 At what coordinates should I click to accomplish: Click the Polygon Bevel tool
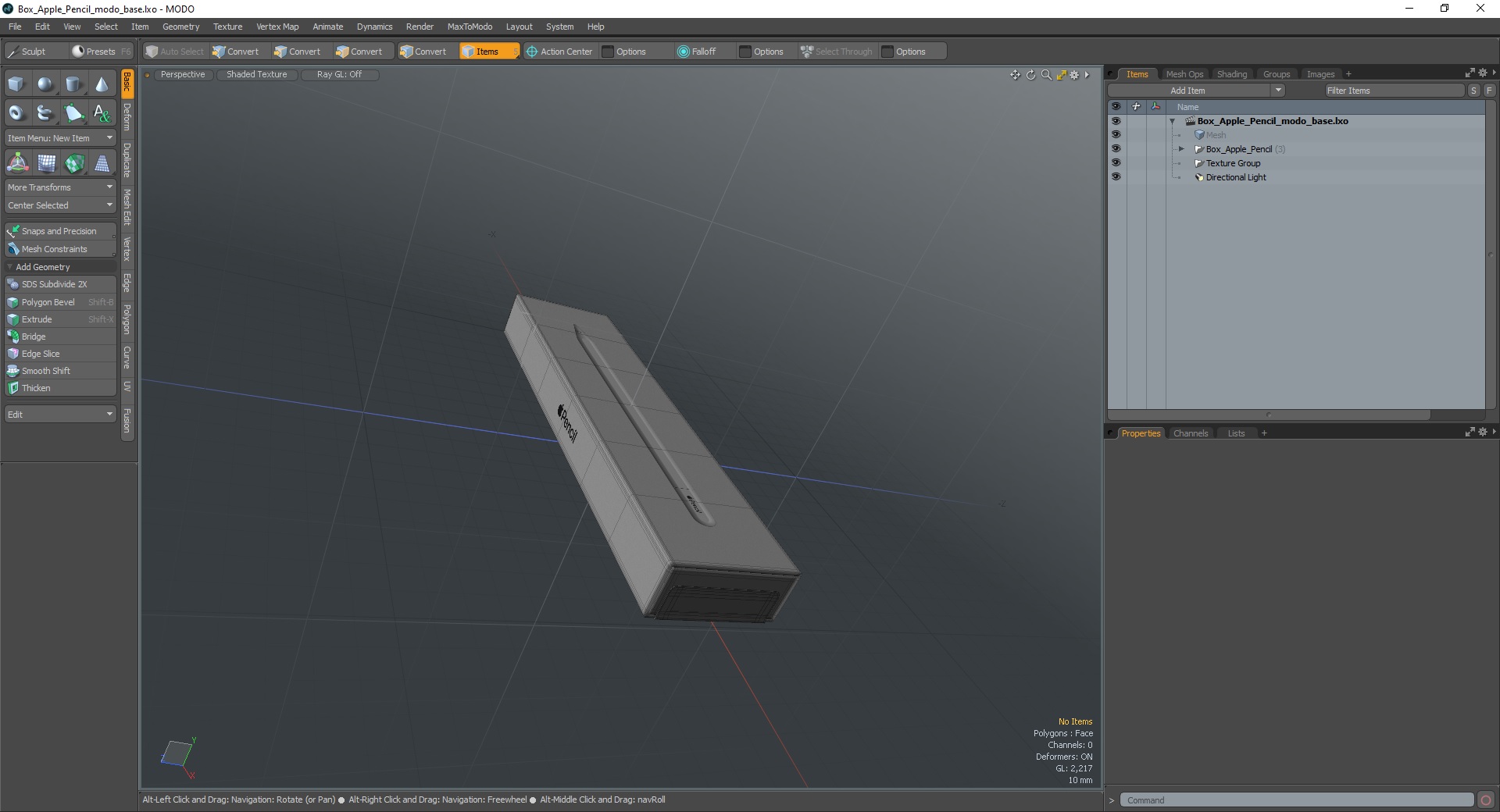(60, 302)
